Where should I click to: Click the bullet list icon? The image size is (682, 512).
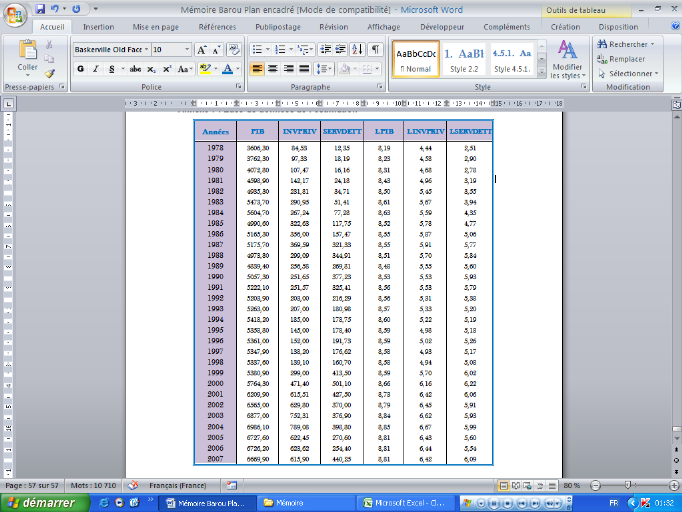pos(258,49)
